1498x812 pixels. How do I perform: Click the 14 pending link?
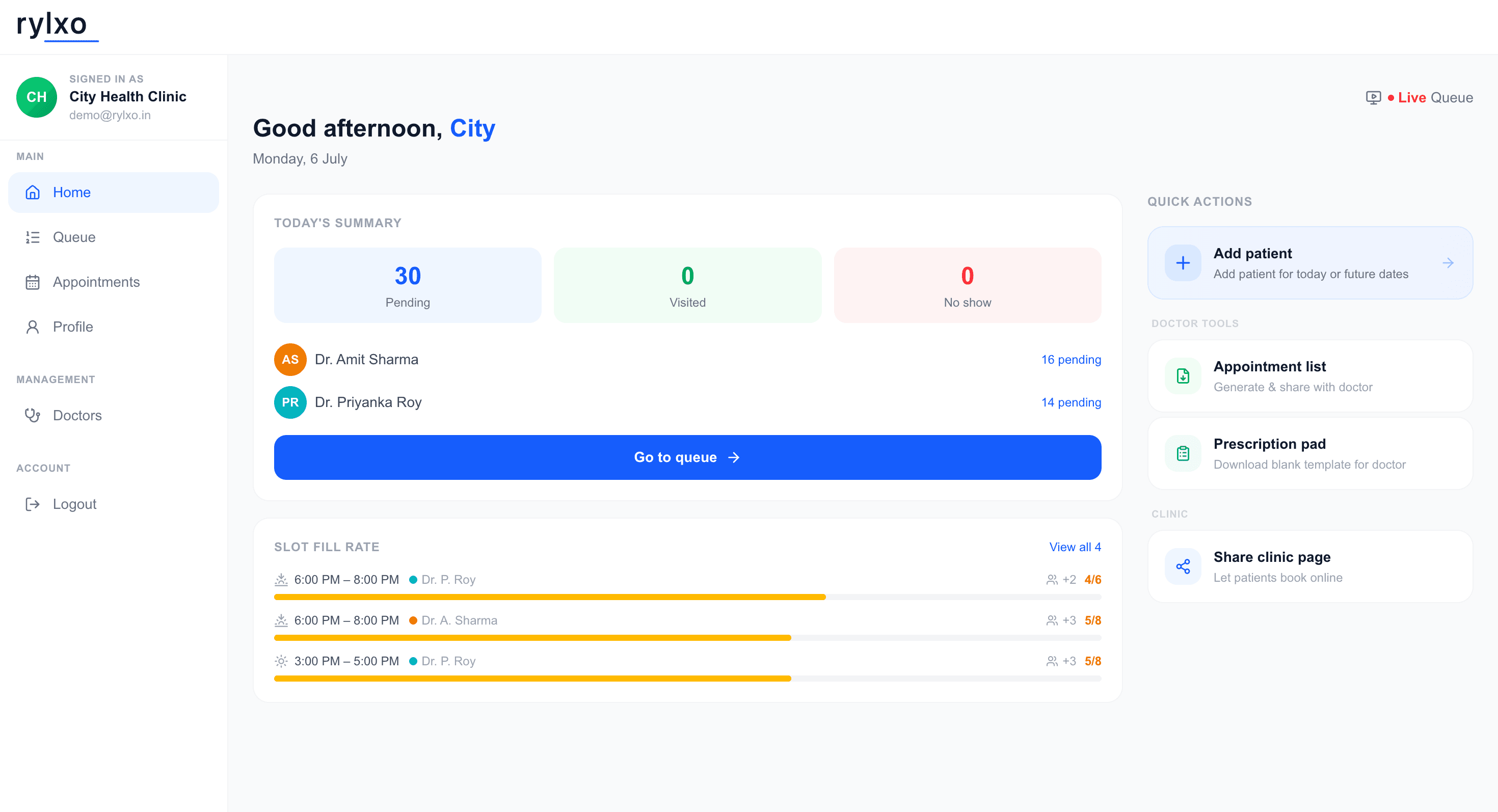pyautogui.click(x=1071, y=402)
